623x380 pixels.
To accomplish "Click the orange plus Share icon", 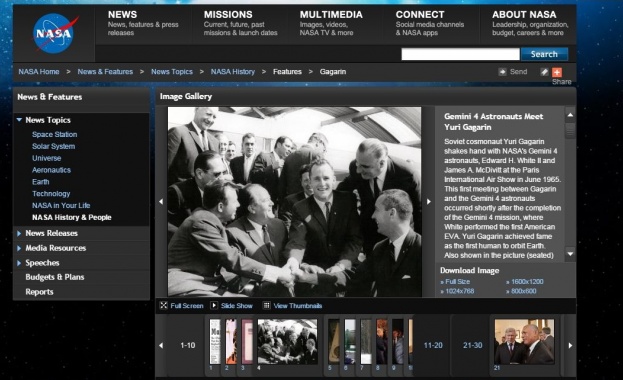I will pyautogui.click(x=557, y=72).
